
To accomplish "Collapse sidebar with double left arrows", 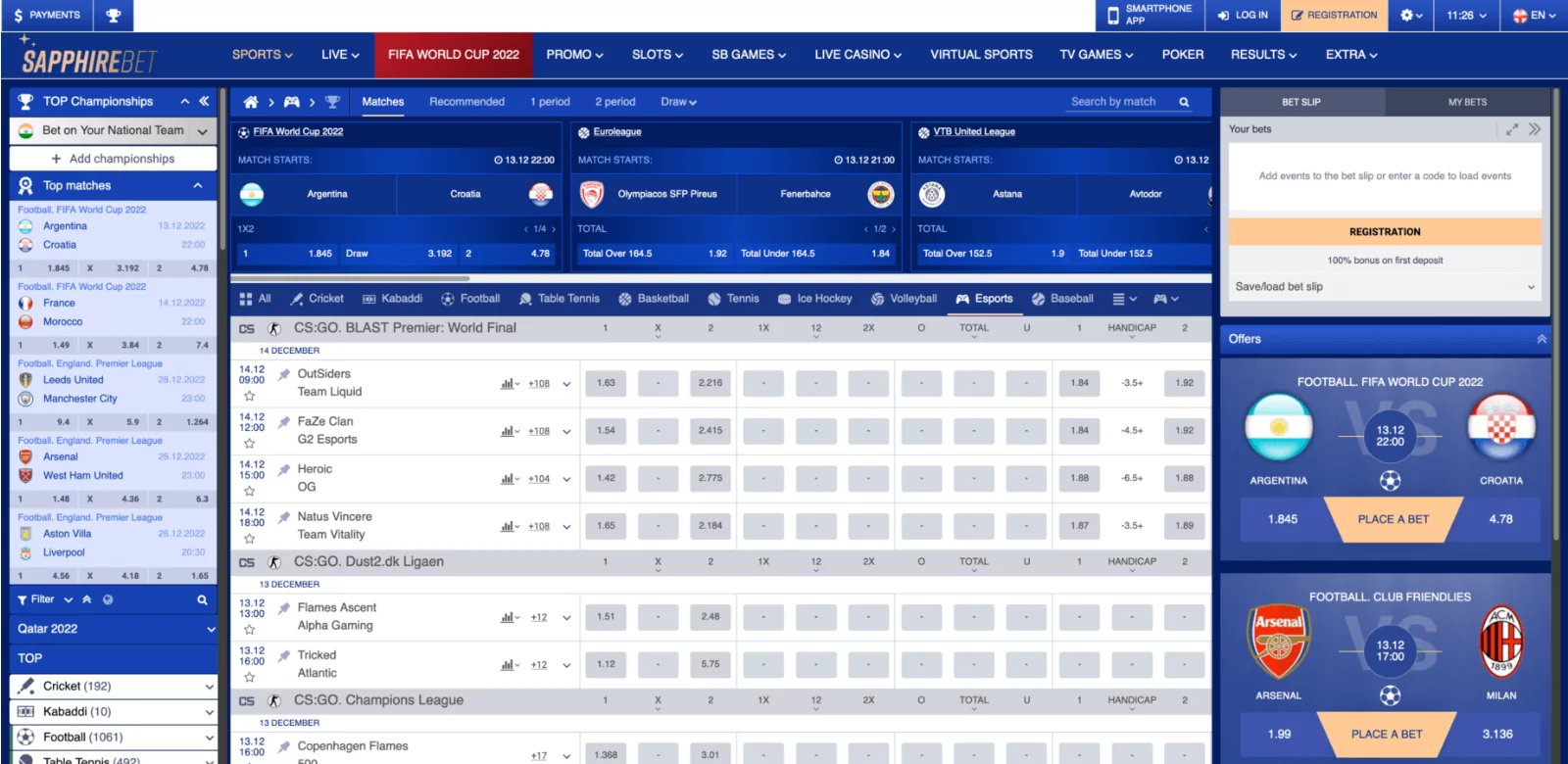I will [x=204, y=101].
